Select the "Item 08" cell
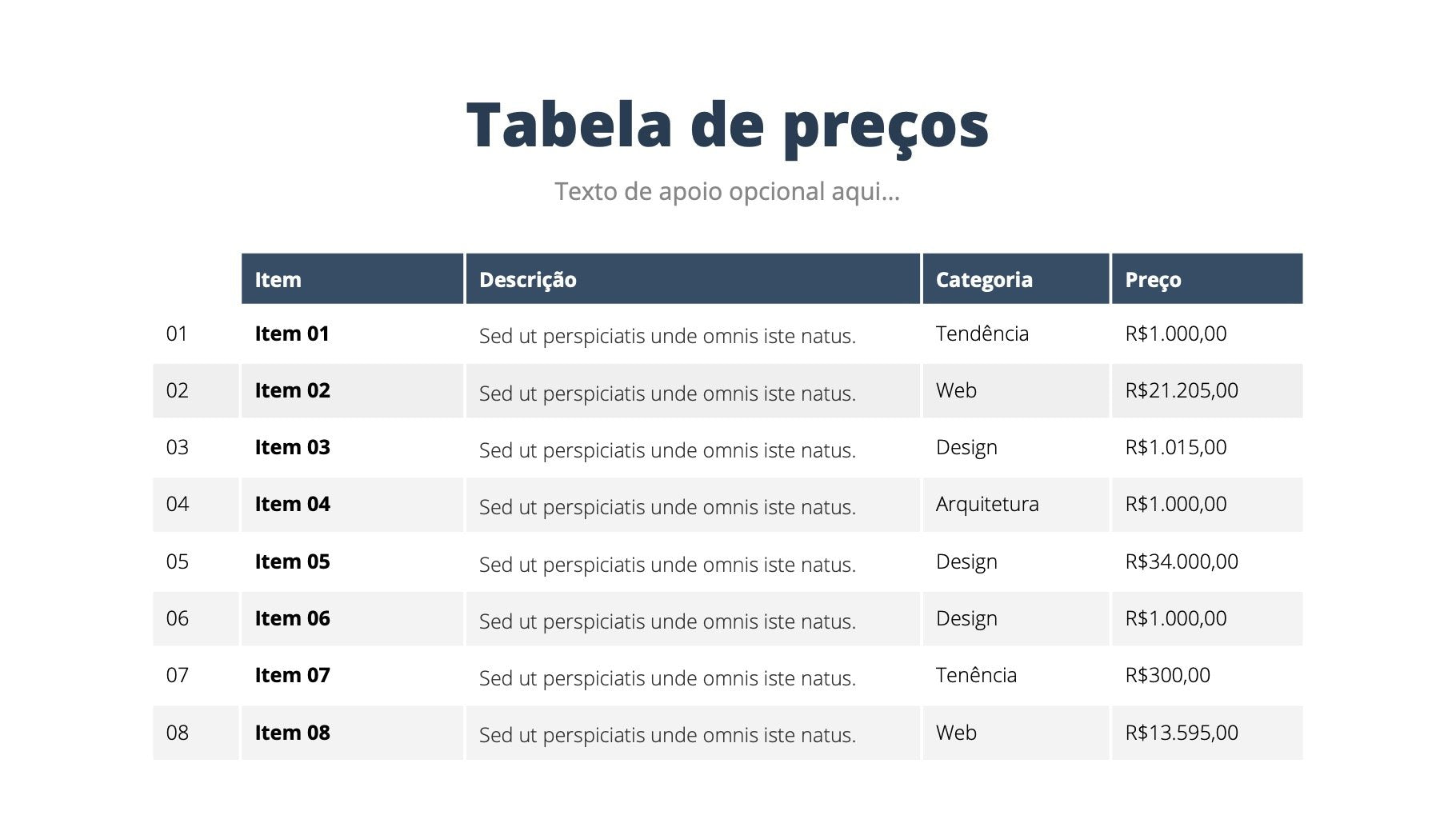Image resolution: width=1456 pixels, height=819 pixels. coord(292,733)
